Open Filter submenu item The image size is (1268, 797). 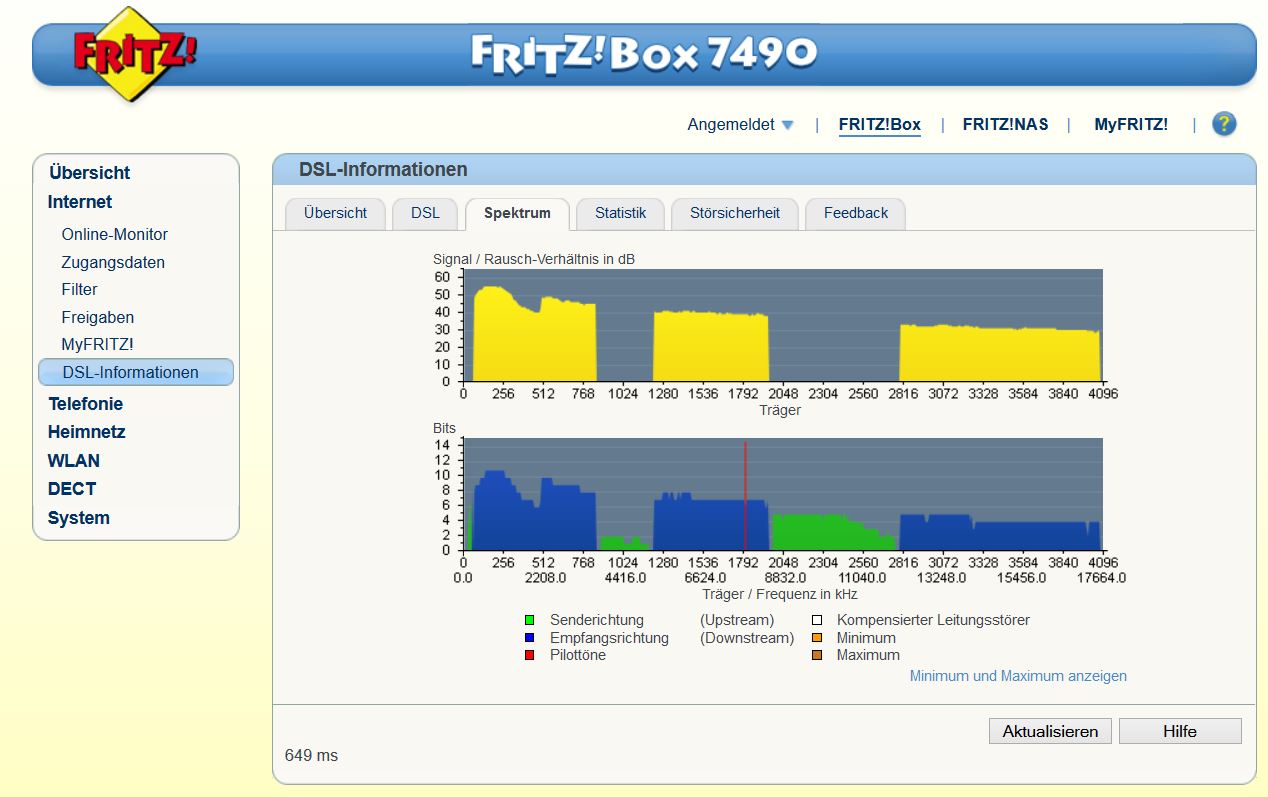(79, 289)
